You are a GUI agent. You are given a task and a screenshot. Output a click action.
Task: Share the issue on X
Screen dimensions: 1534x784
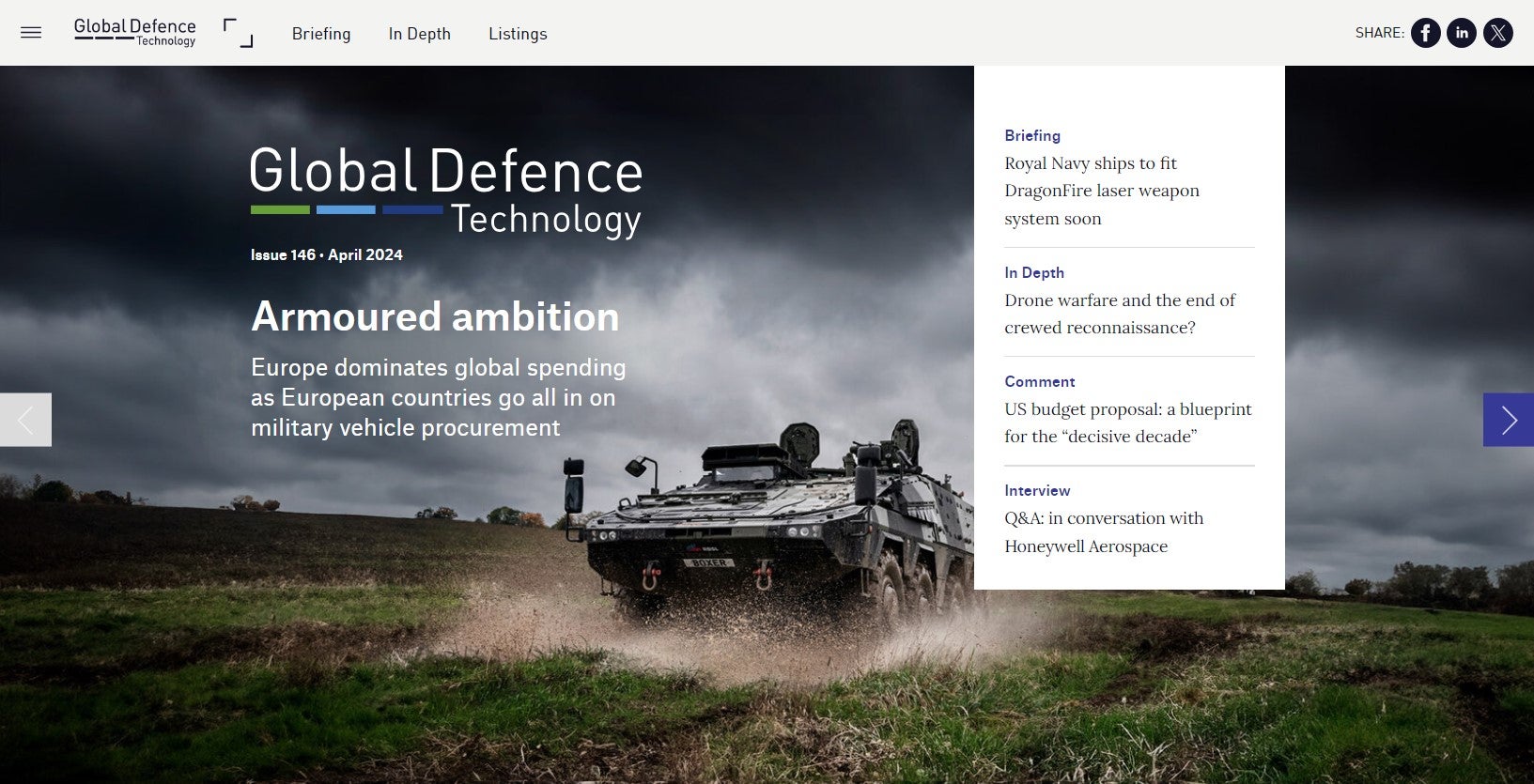coord(1497,33)
